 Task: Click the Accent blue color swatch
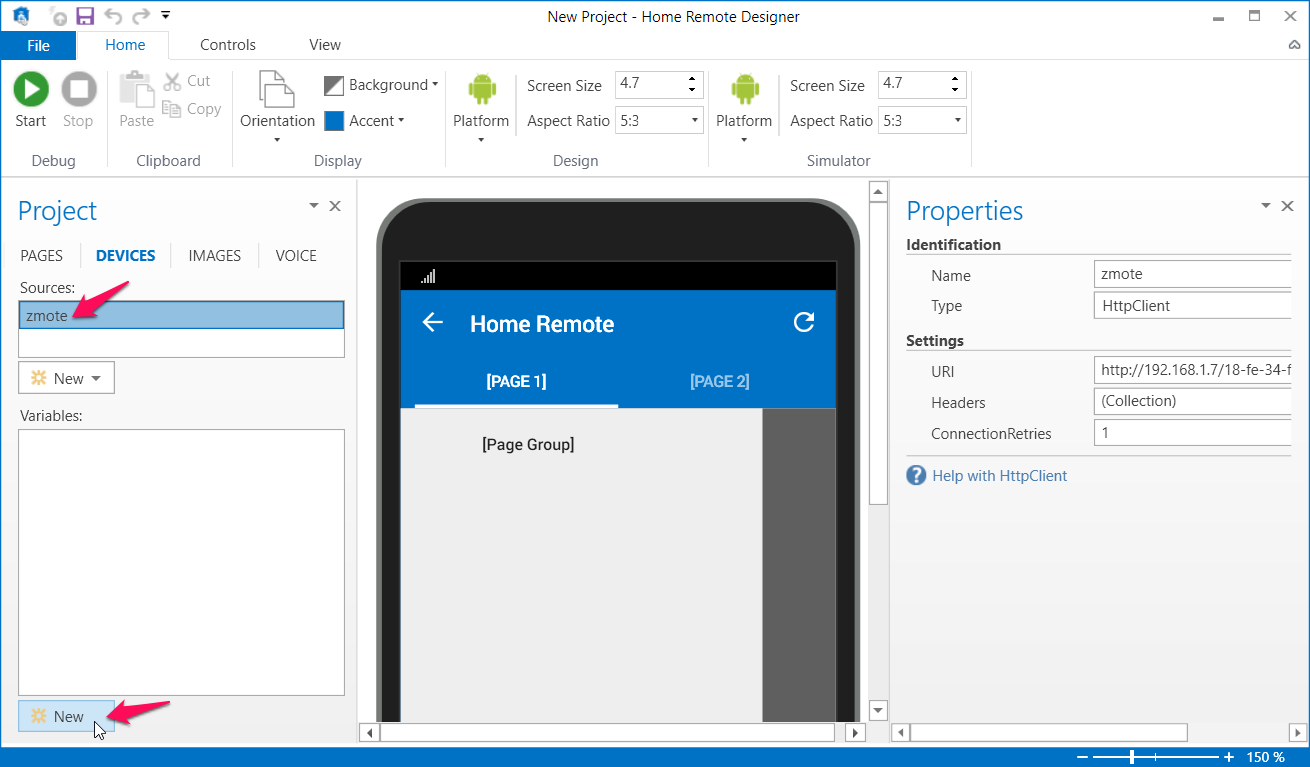(x=334, y=121)
